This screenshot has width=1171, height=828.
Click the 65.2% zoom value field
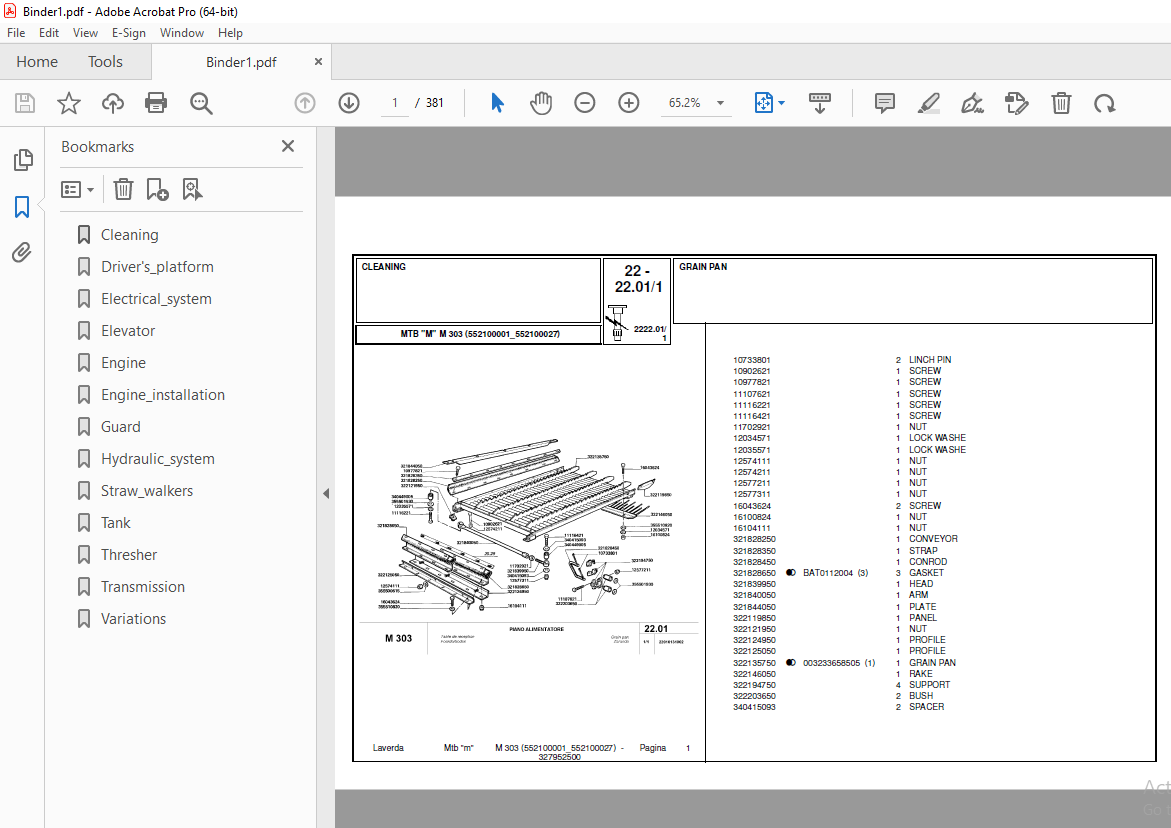point(684,103)
